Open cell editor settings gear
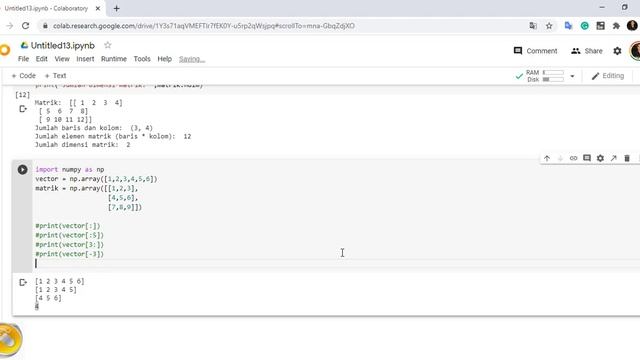The height and width of the screenshot is (360, 640). [600, 158]
